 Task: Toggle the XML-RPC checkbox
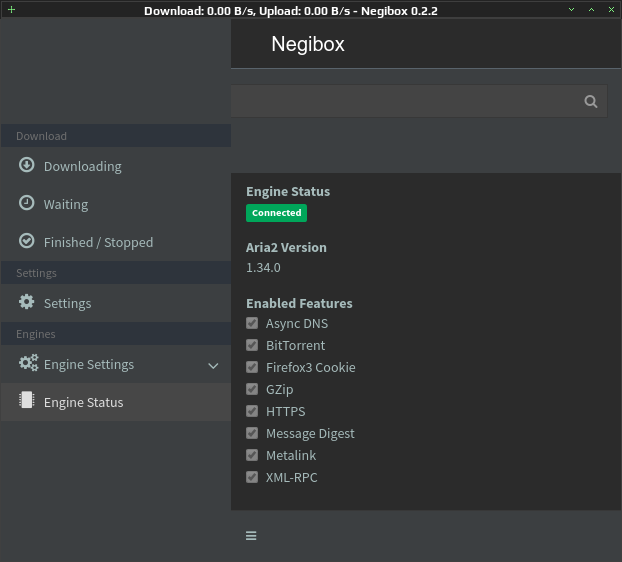tap(252, 477)
